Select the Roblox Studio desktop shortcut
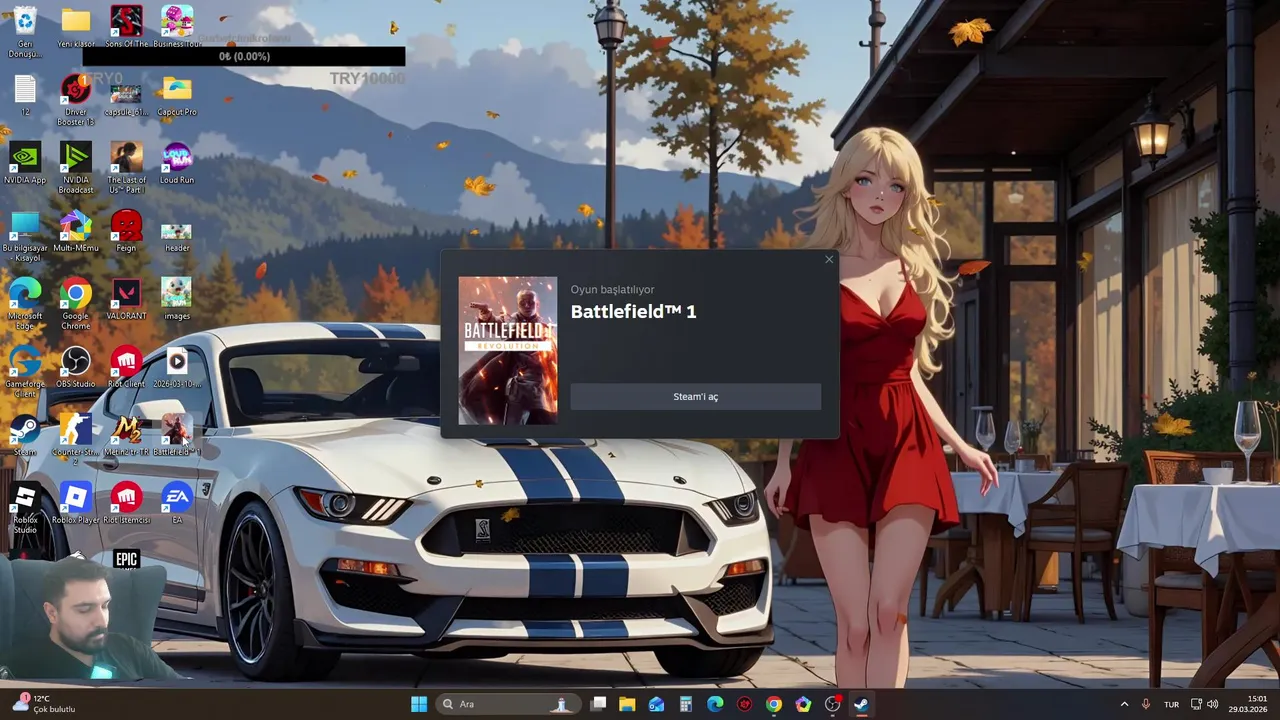This screenshot has height=720, width=1280. point(25,509)
